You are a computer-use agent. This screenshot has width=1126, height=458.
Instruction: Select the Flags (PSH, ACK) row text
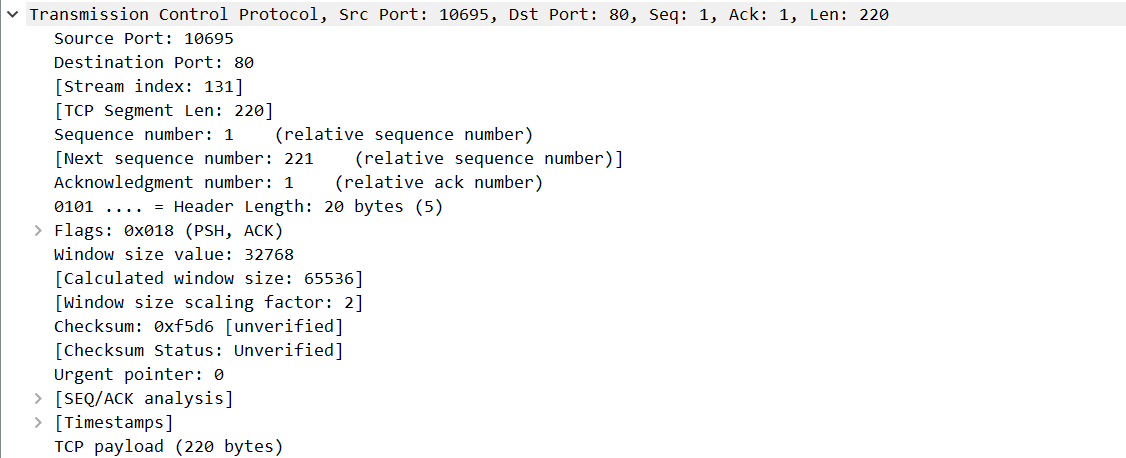click(x=168, y=231)
